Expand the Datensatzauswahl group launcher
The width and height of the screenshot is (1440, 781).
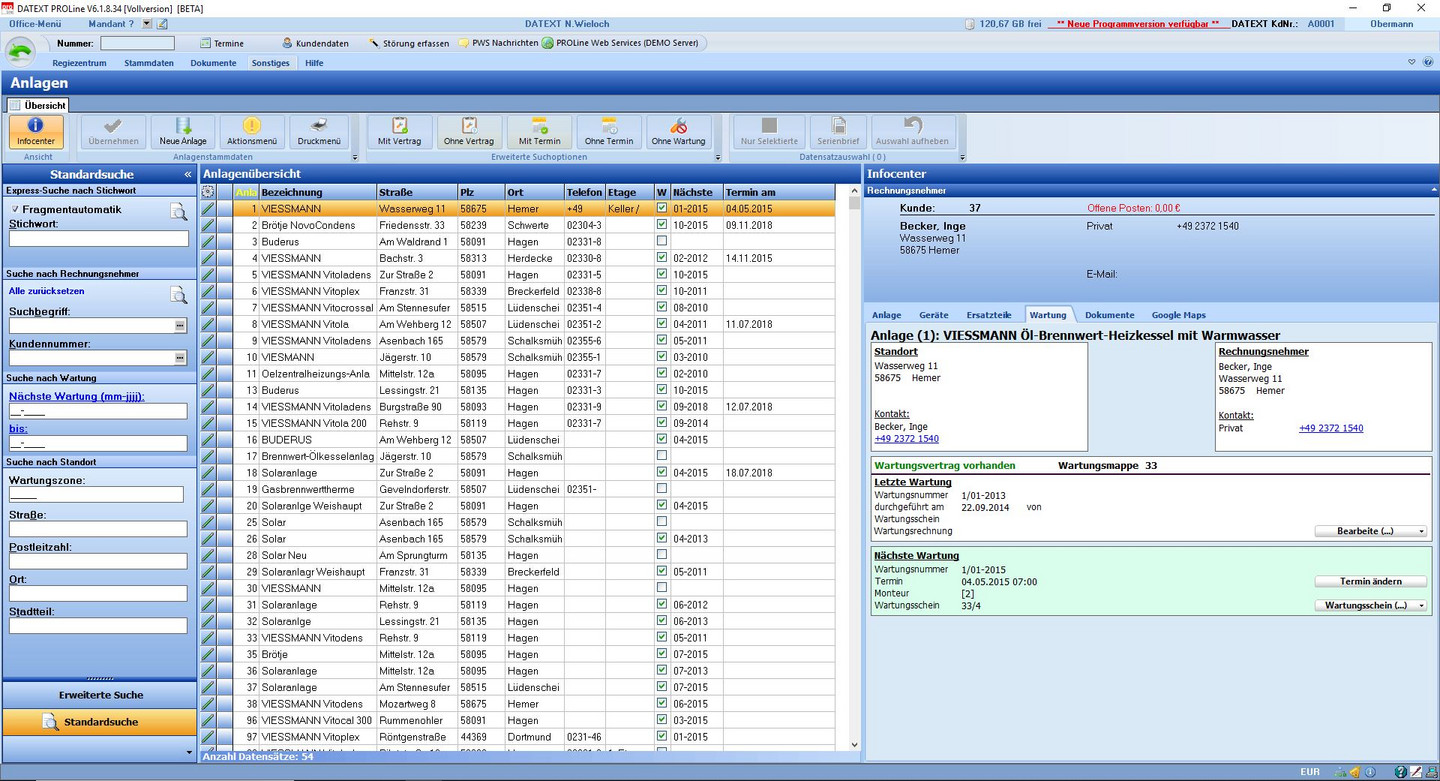(x=962, y=157)
